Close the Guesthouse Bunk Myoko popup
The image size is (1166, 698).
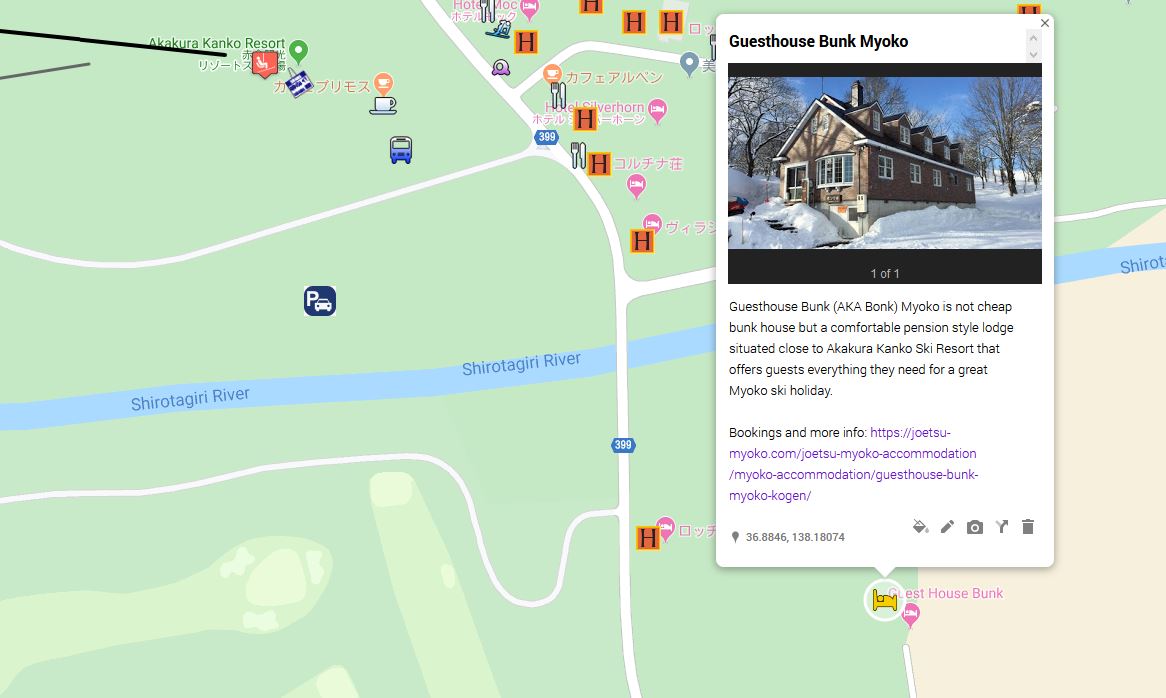click(1045, 23)
